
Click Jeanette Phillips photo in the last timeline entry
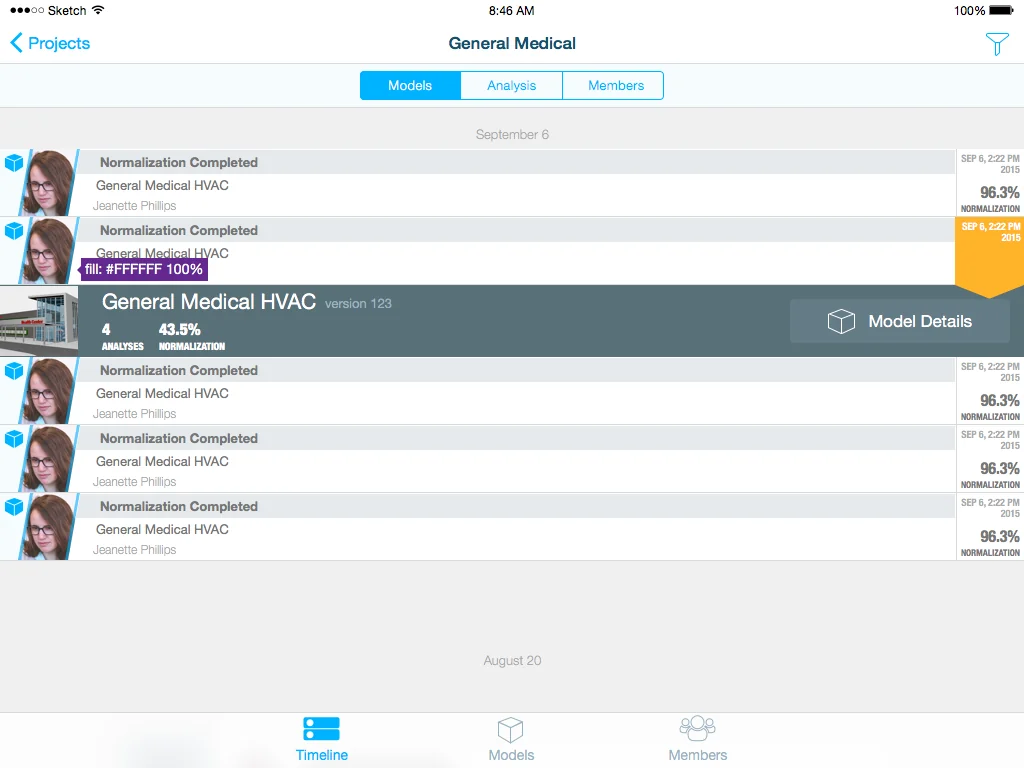(48, 526)
